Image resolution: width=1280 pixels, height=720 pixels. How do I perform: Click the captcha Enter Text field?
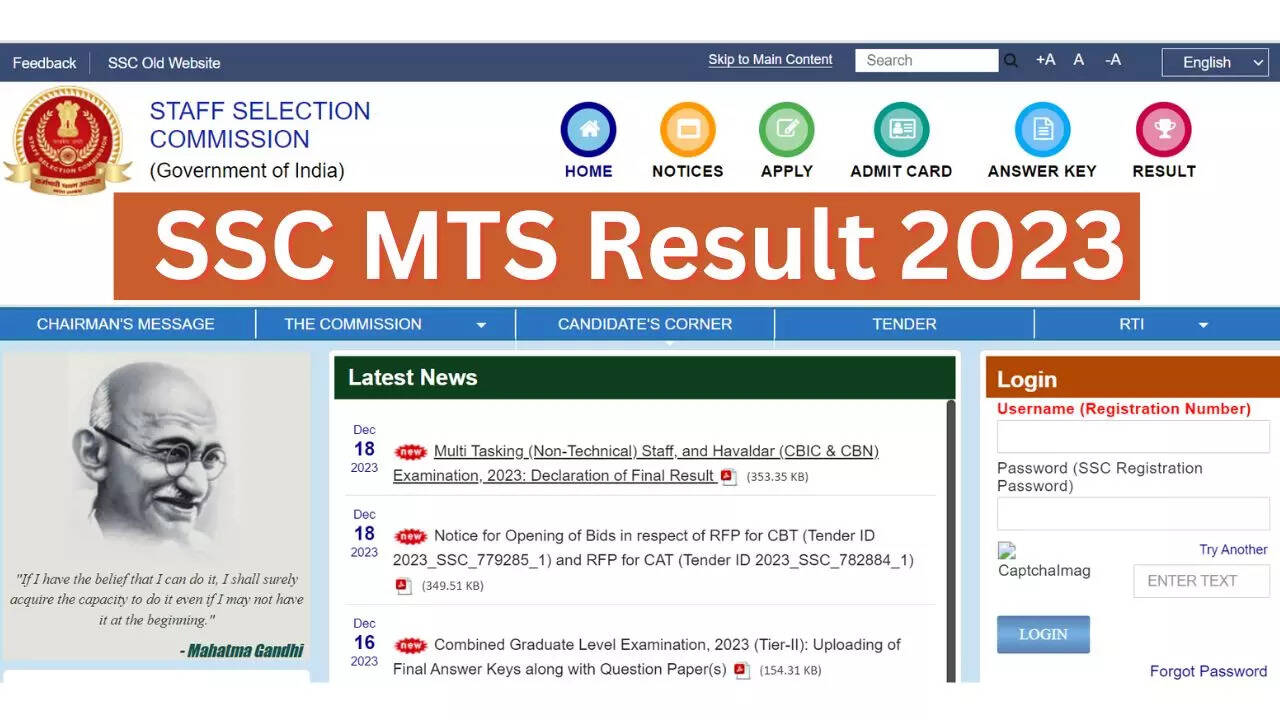(x=1201, y=581)
